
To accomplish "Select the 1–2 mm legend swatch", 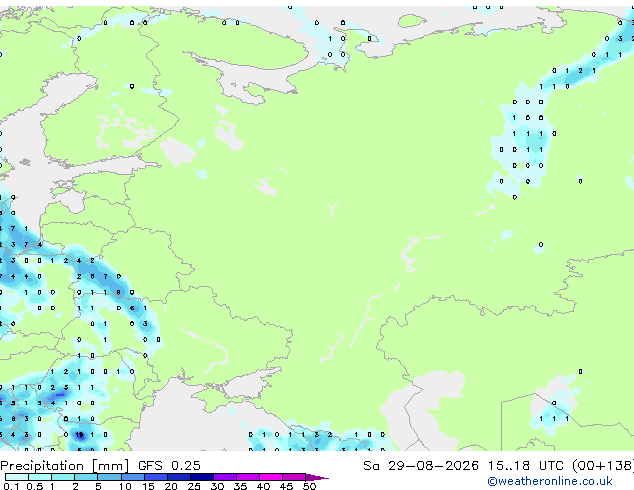I will pos(63,477).
